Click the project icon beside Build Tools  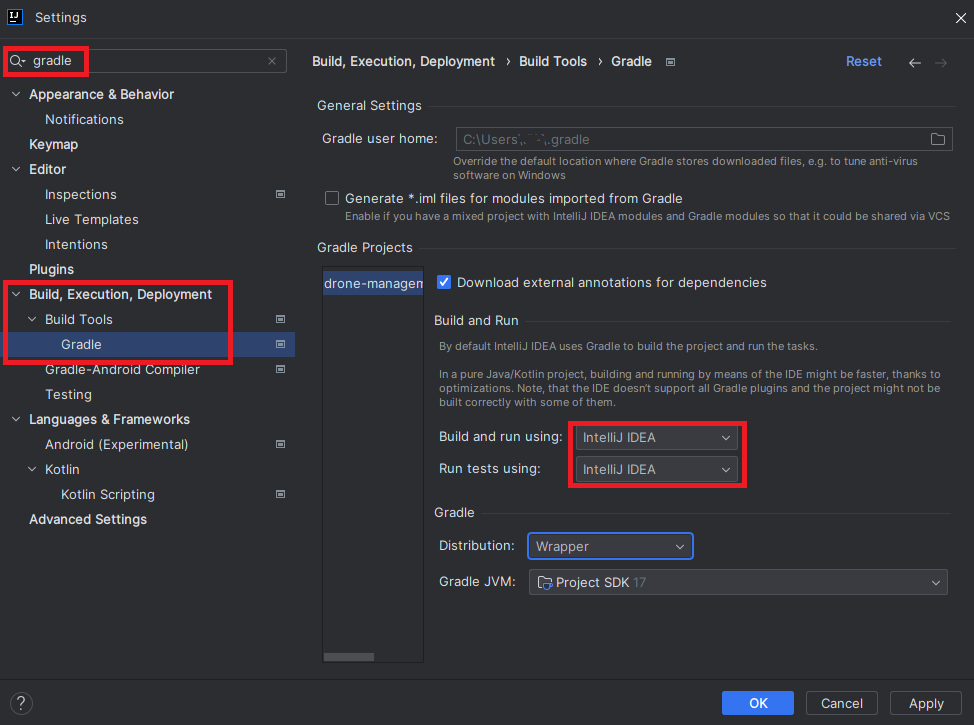280,319
